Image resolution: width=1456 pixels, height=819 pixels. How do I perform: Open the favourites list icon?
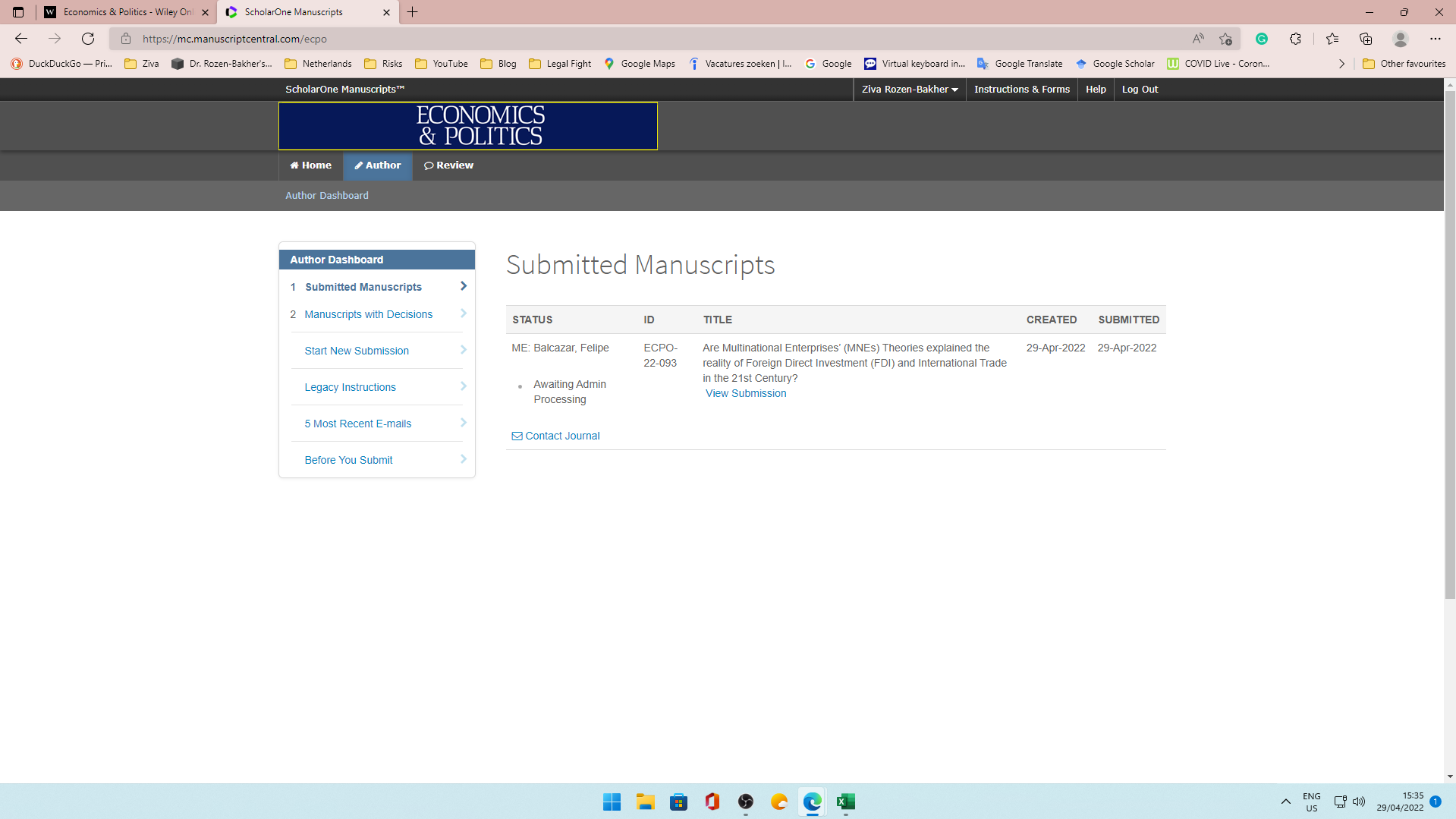(x=1332, y=39)
